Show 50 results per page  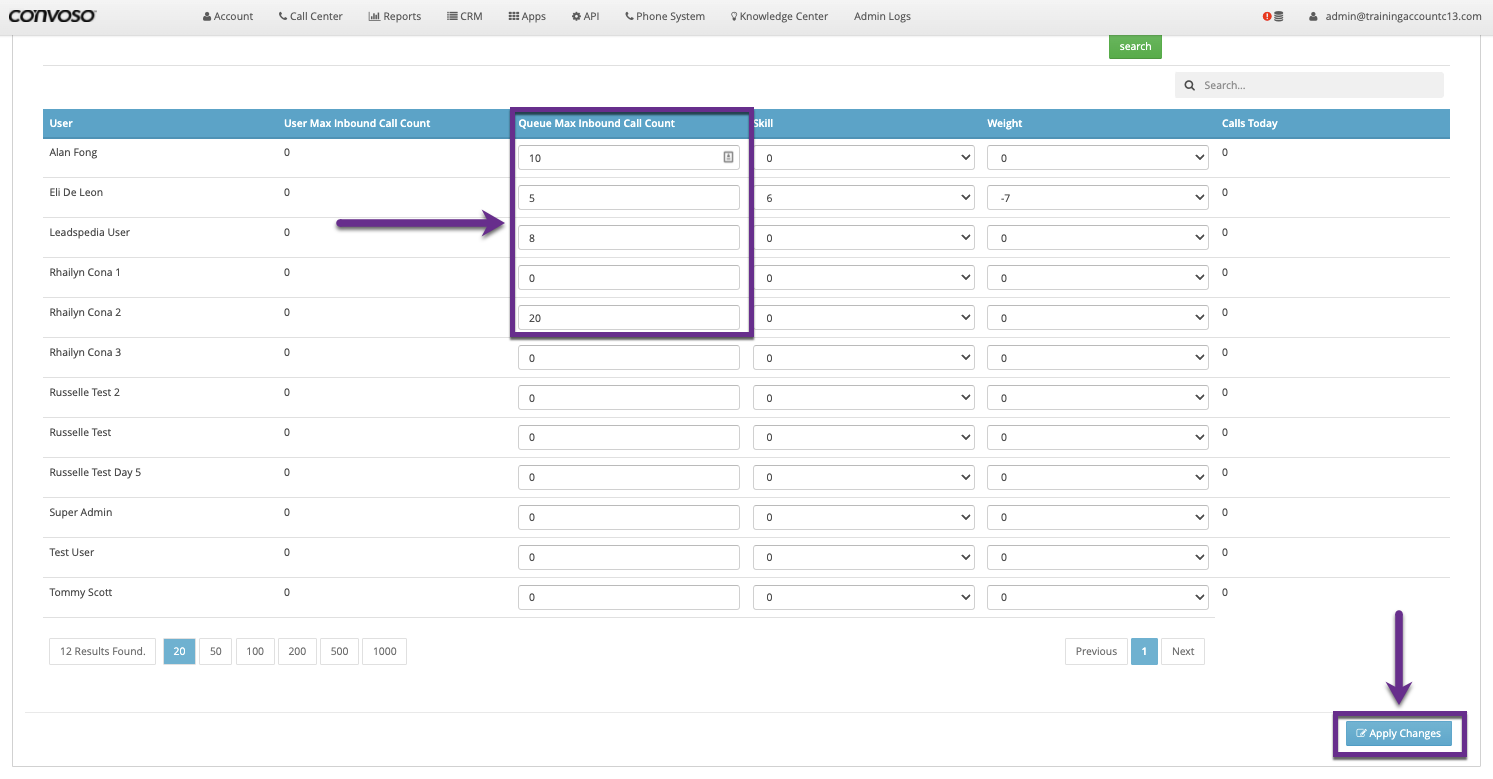click(215, 651)
